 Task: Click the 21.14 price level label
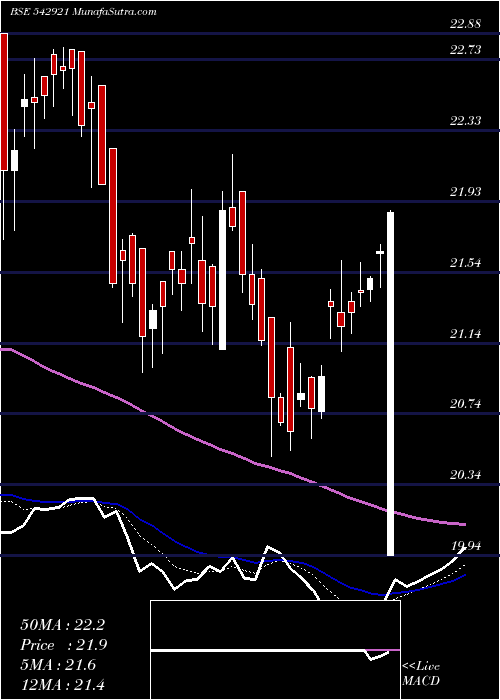tap(466, 333)
